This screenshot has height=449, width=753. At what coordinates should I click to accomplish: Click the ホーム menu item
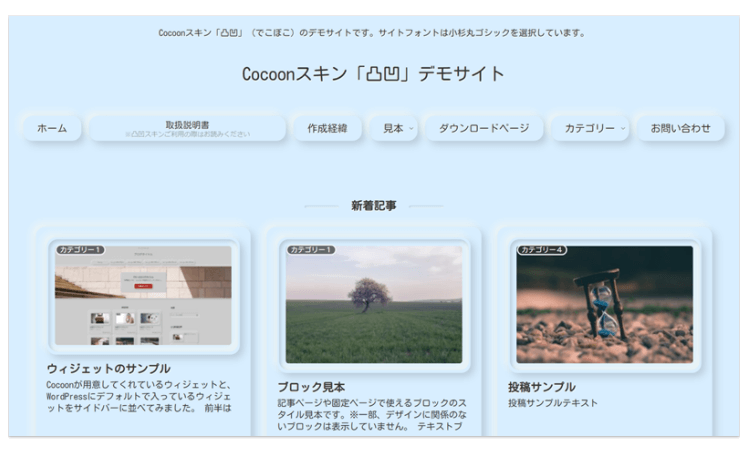point(52,129)
